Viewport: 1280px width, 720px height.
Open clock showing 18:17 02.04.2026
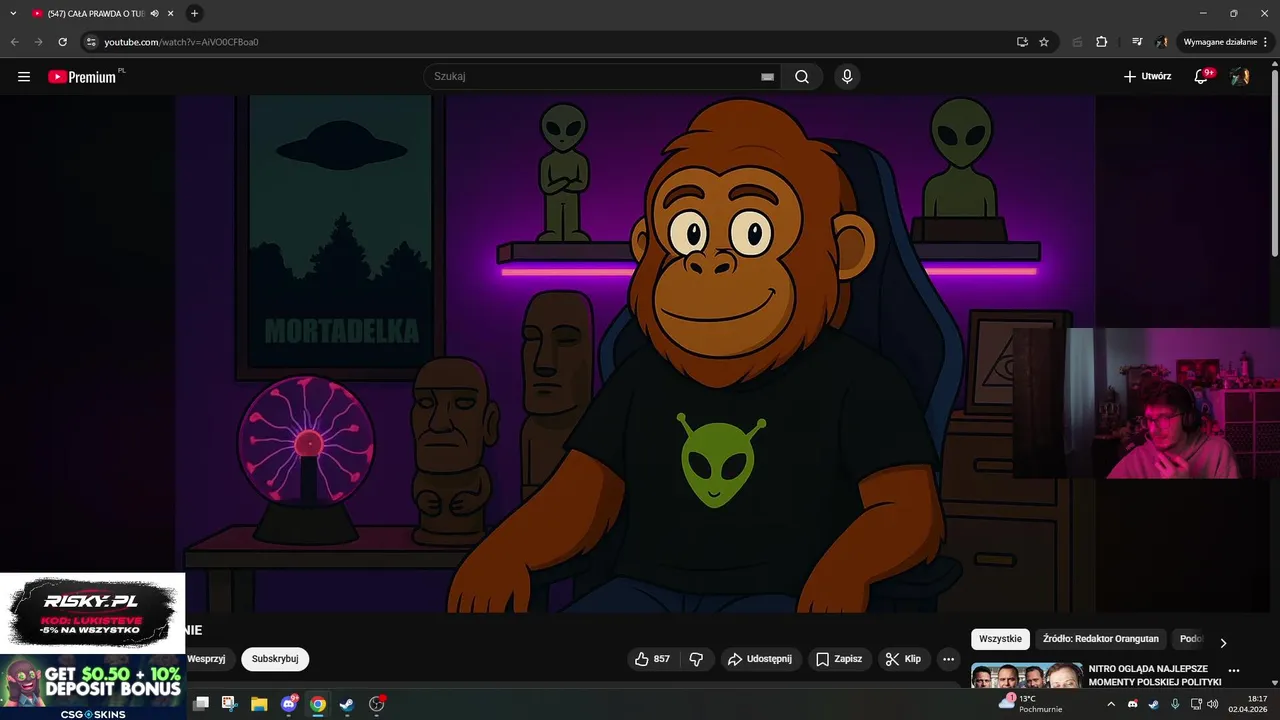point(1249,704)
